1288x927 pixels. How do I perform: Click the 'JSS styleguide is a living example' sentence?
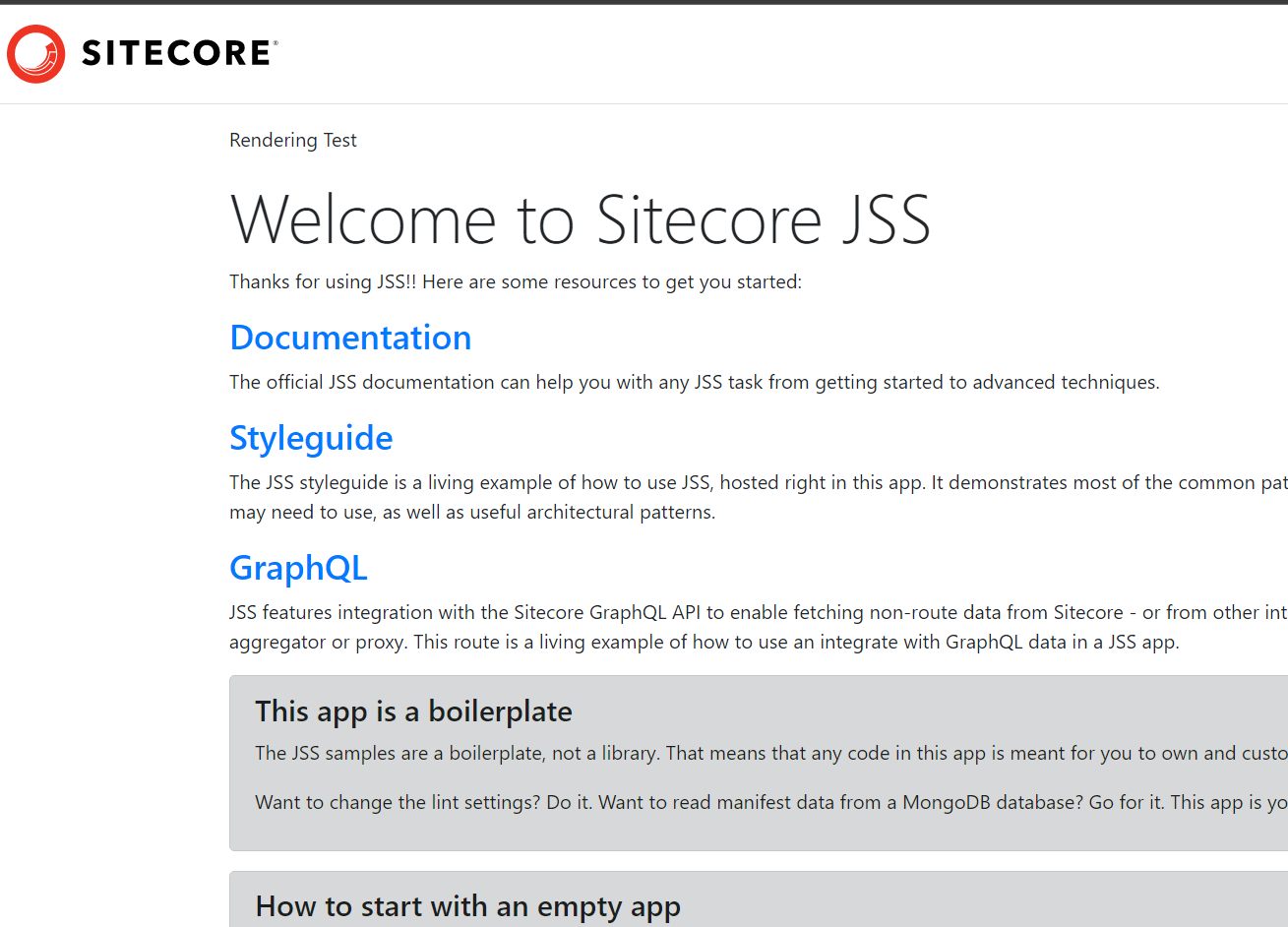point(759,482)
